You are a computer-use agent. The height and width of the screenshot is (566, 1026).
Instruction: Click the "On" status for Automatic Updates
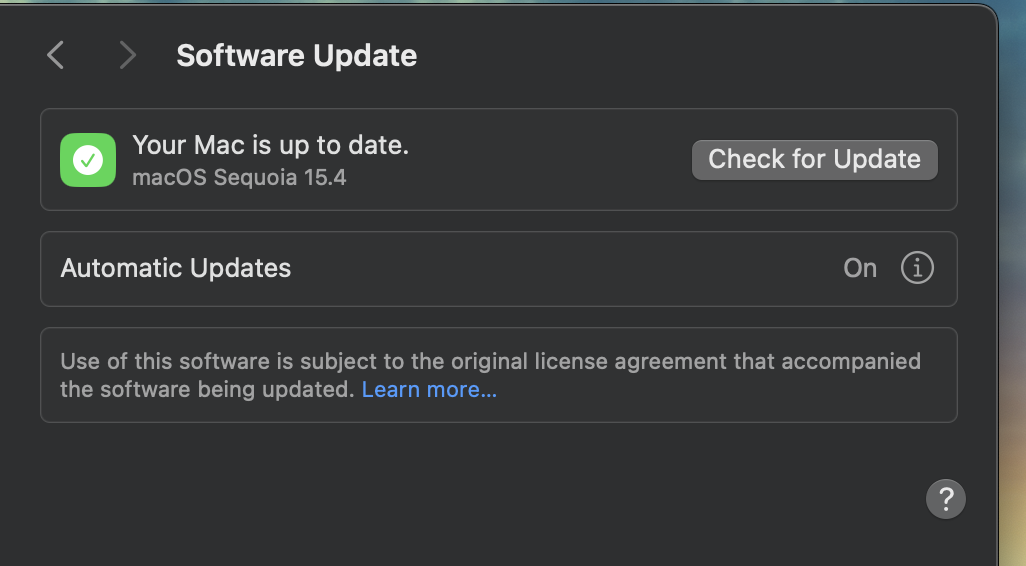pyautogui.click(x=860, y=268)
